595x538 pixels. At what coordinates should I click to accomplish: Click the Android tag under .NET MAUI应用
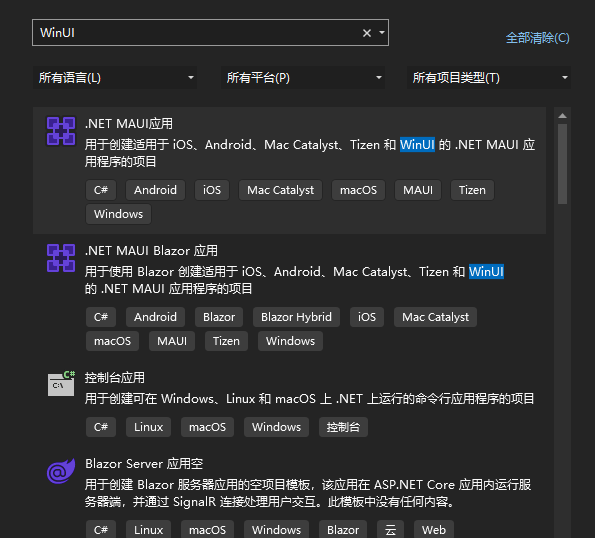click(155, 190)
